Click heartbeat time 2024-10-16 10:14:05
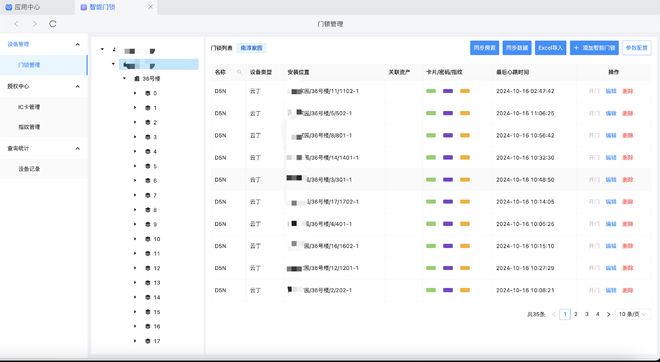This screenshot has width=660, height=362. (525, 202)
